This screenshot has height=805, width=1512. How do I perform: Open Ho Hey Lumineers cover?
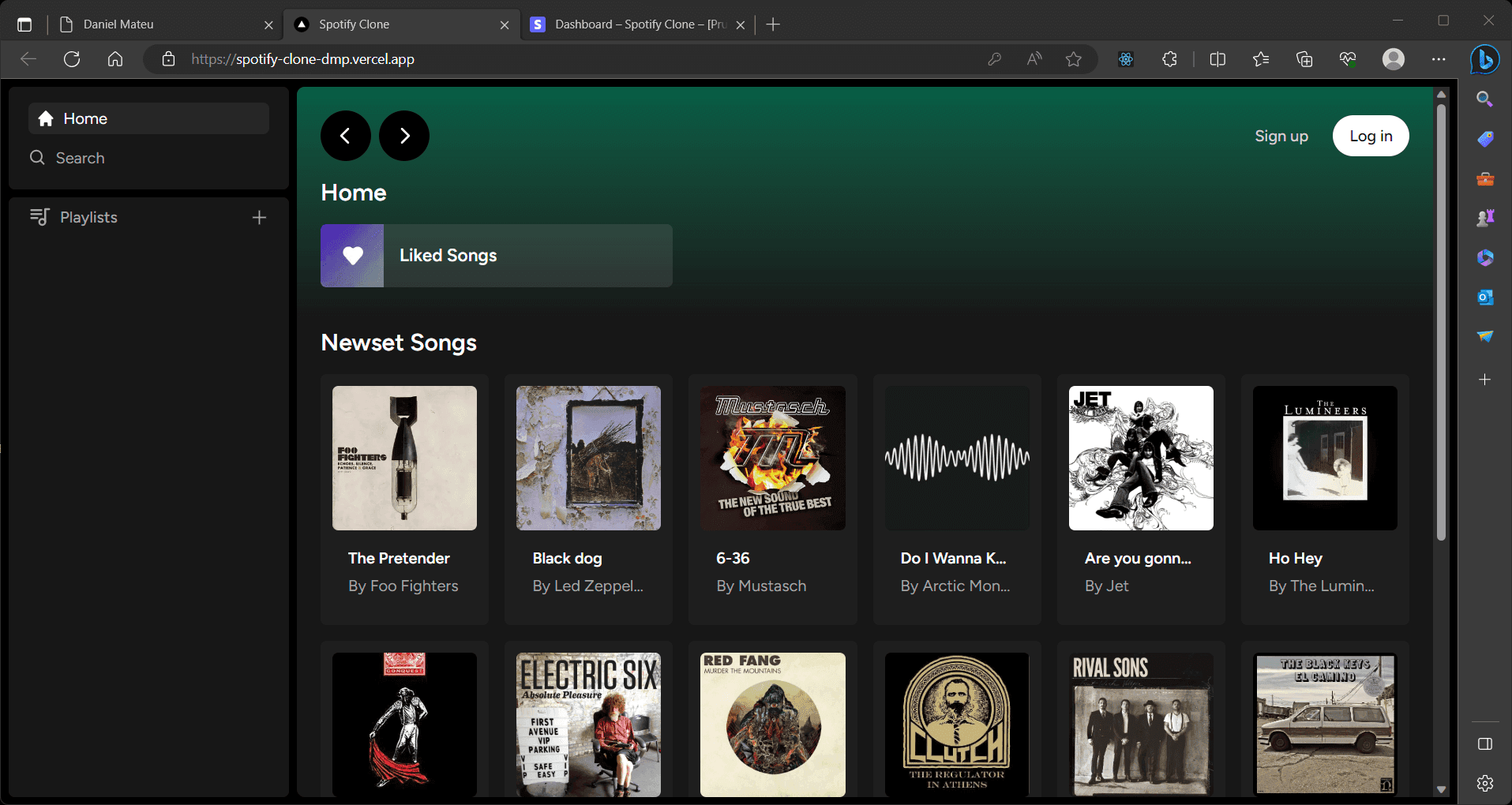(1325, 458)
